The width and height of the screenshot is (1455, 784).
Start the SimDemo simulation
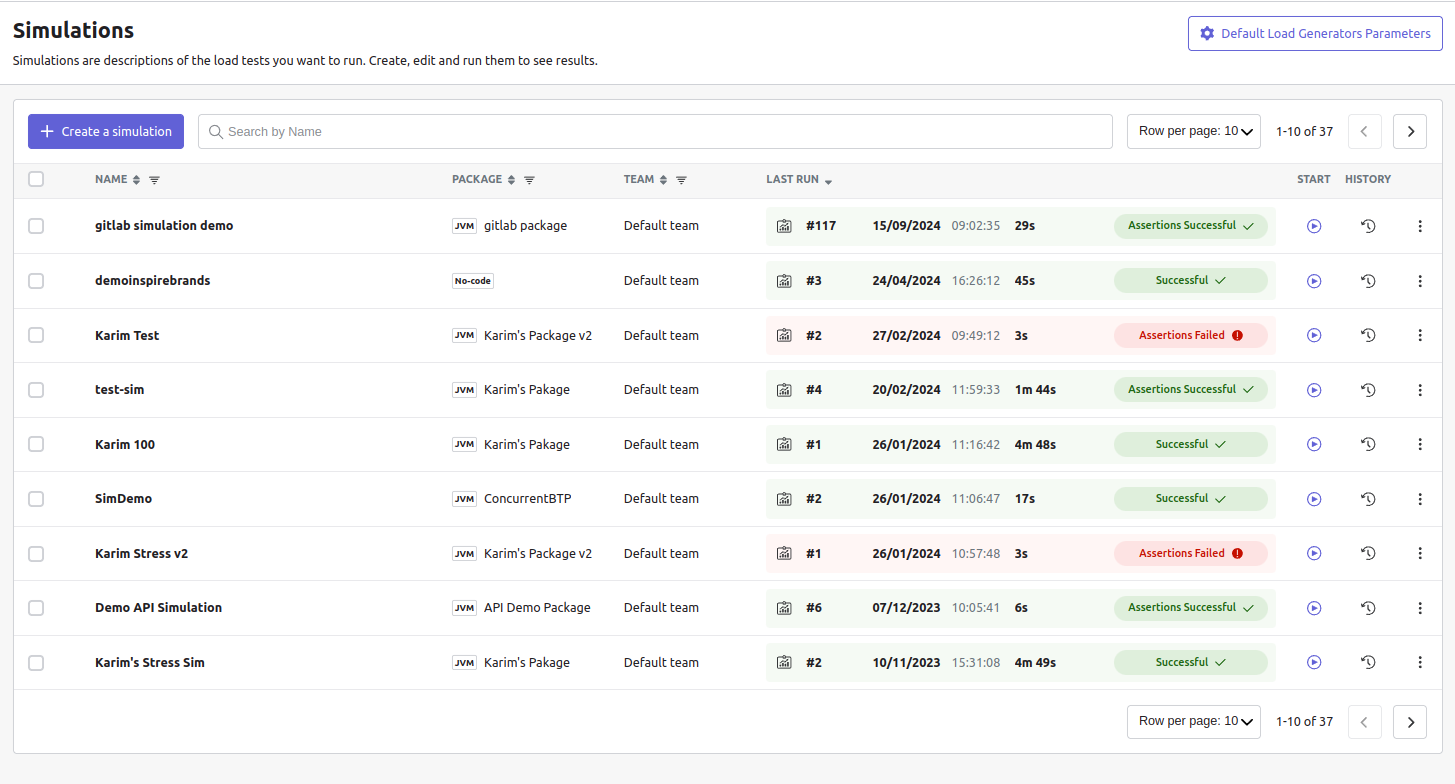pyautogui.click(x=1314, y=499)
